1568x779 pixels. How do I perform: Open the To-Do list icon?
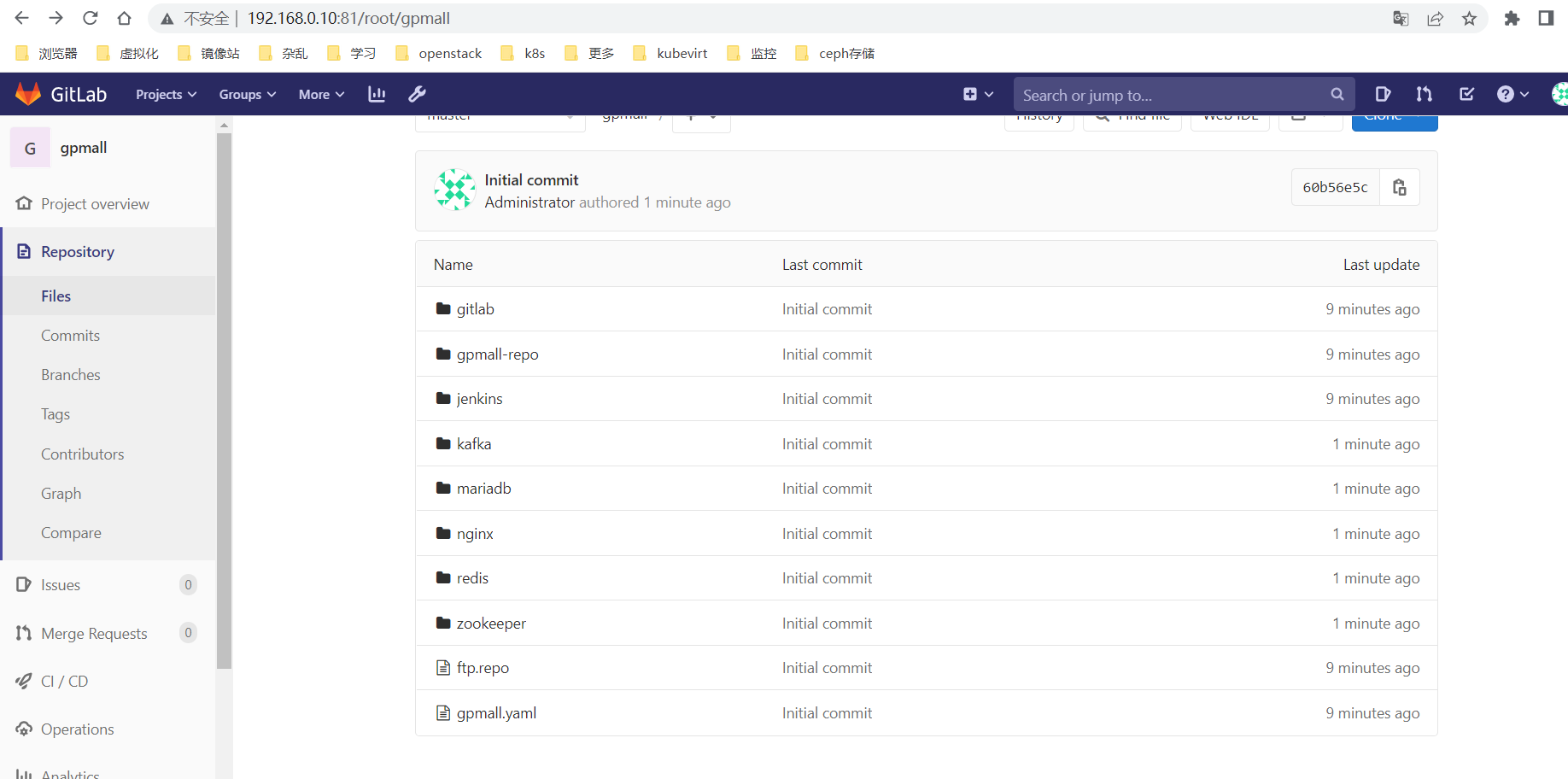[1466, 94]
